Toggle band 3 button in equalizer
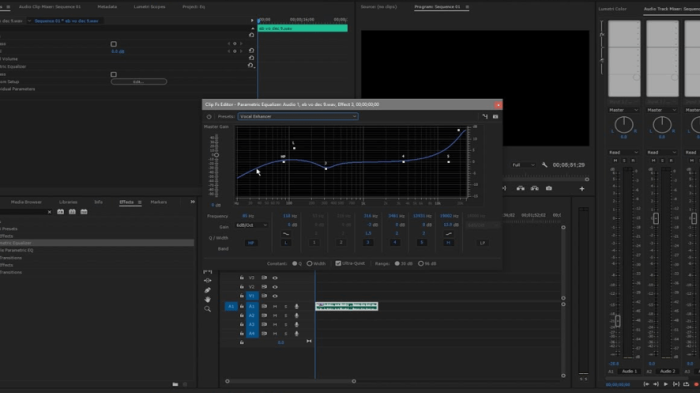This screenshot has width=700, height=393. pyautogui.click(x=368, y=242)
